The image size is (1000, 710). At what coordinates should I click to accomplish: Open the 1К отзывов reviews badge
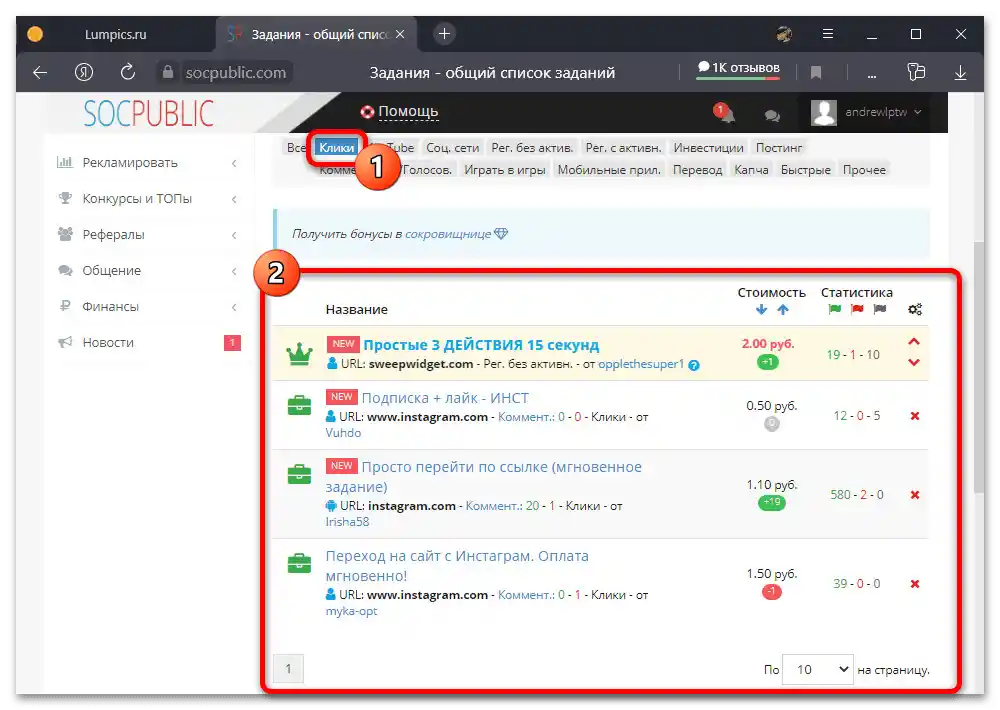point(738,68)
